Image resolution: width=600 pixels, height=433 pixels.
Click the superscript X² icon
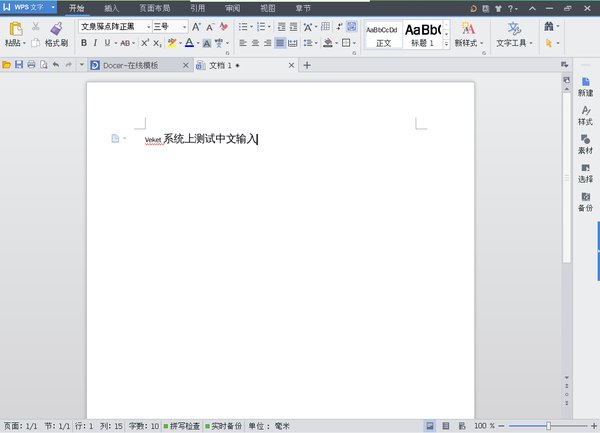[145, 44]
